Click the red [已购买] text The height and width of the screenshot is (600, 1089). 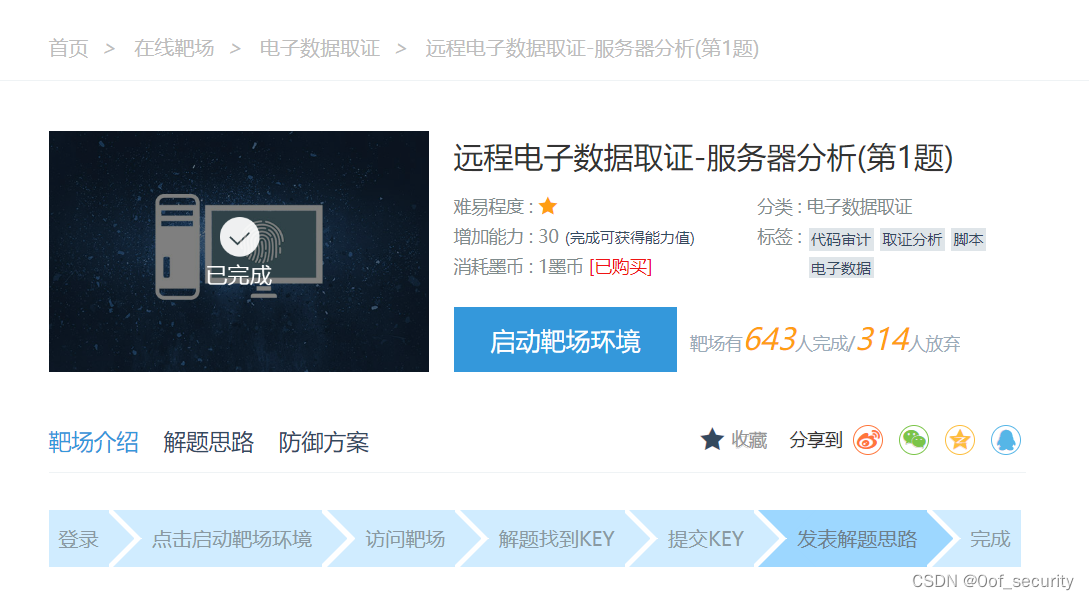[x=620, y=267]
